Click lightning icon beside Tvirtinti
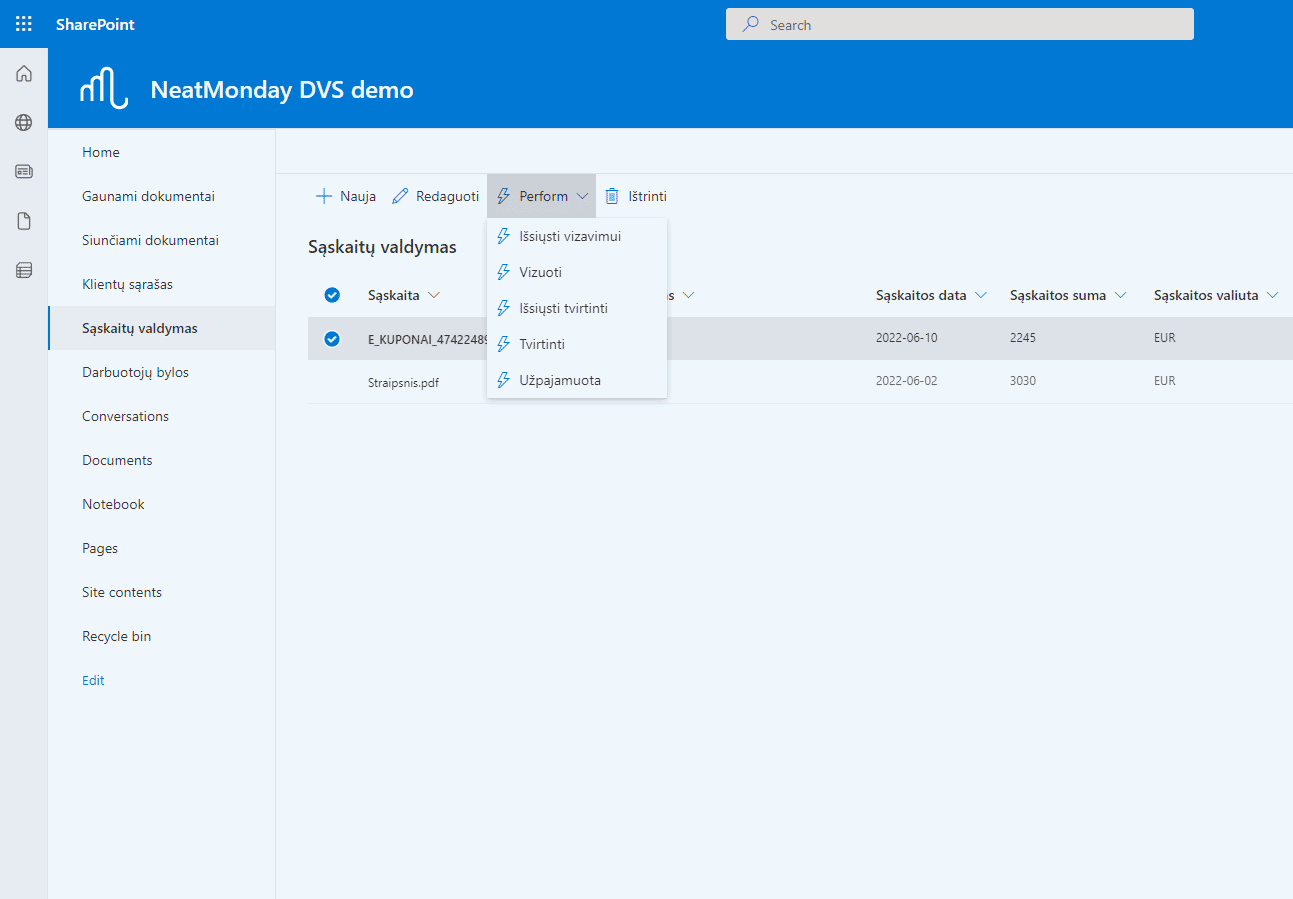The width and height of the screenshot is (1293, 899). [504, 344]
